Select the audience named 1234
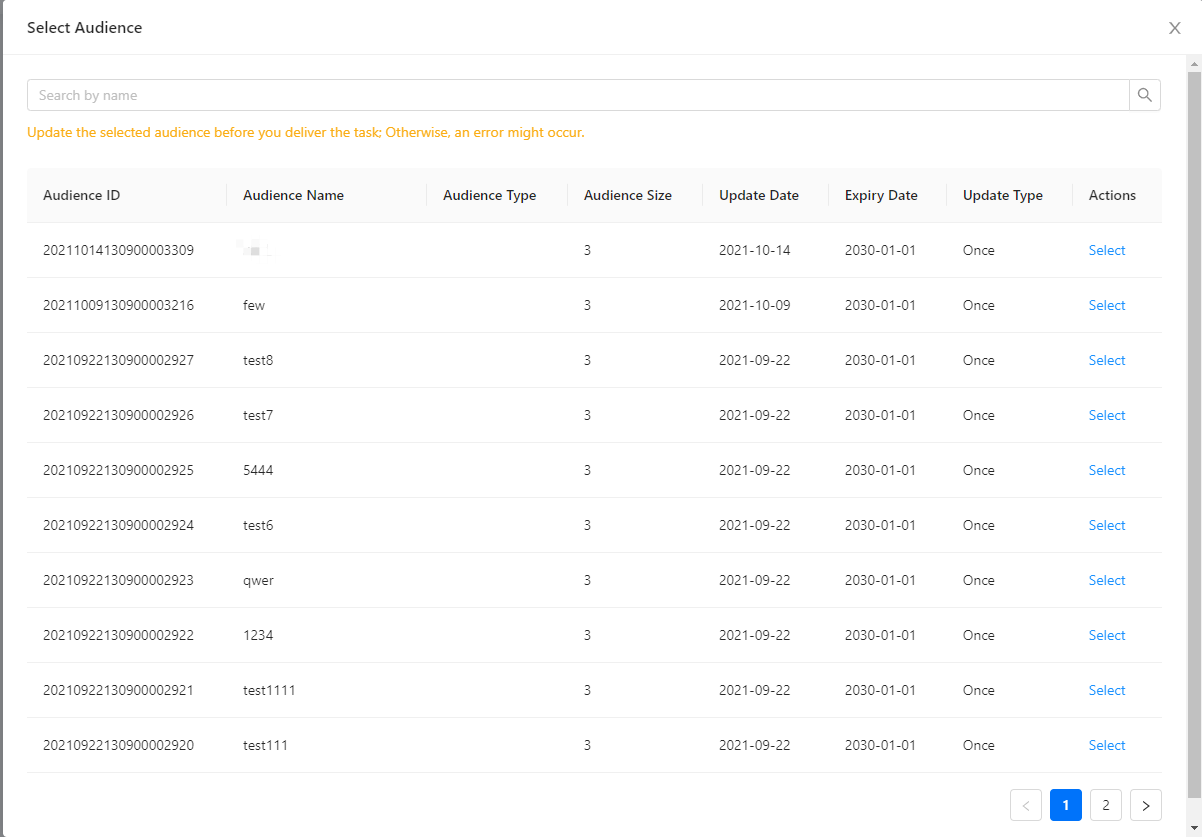The image size is (1202, 837). click(x=1107, y=635)
